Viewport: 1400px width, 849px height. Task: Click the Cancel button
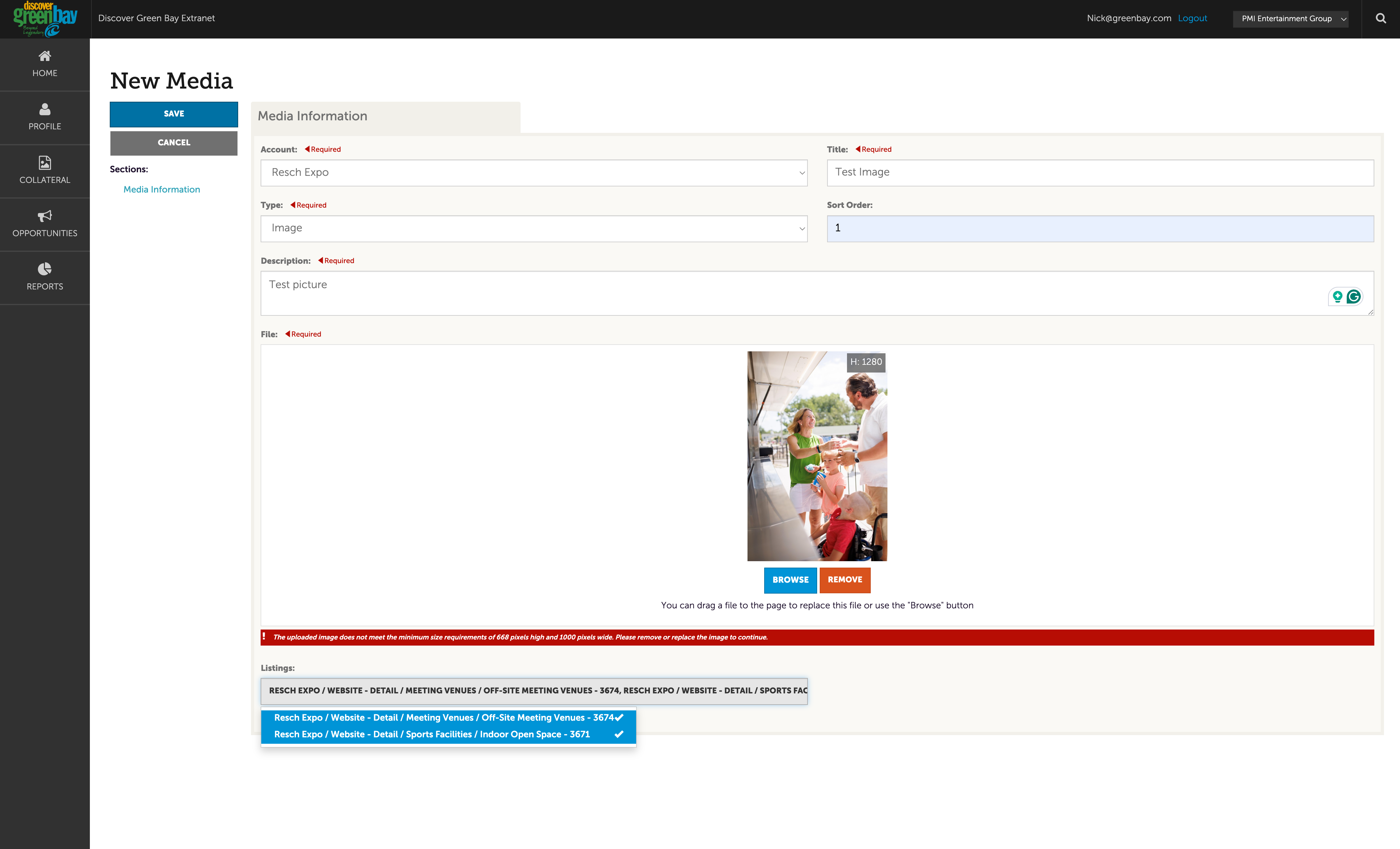click(x=174, y=143)
